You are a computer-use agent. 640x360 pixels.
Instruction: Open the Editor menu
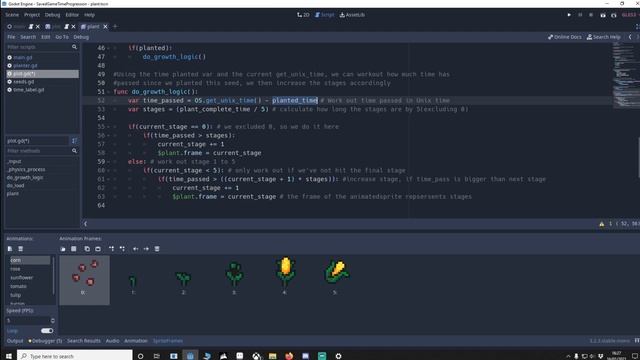pos(72,15)
